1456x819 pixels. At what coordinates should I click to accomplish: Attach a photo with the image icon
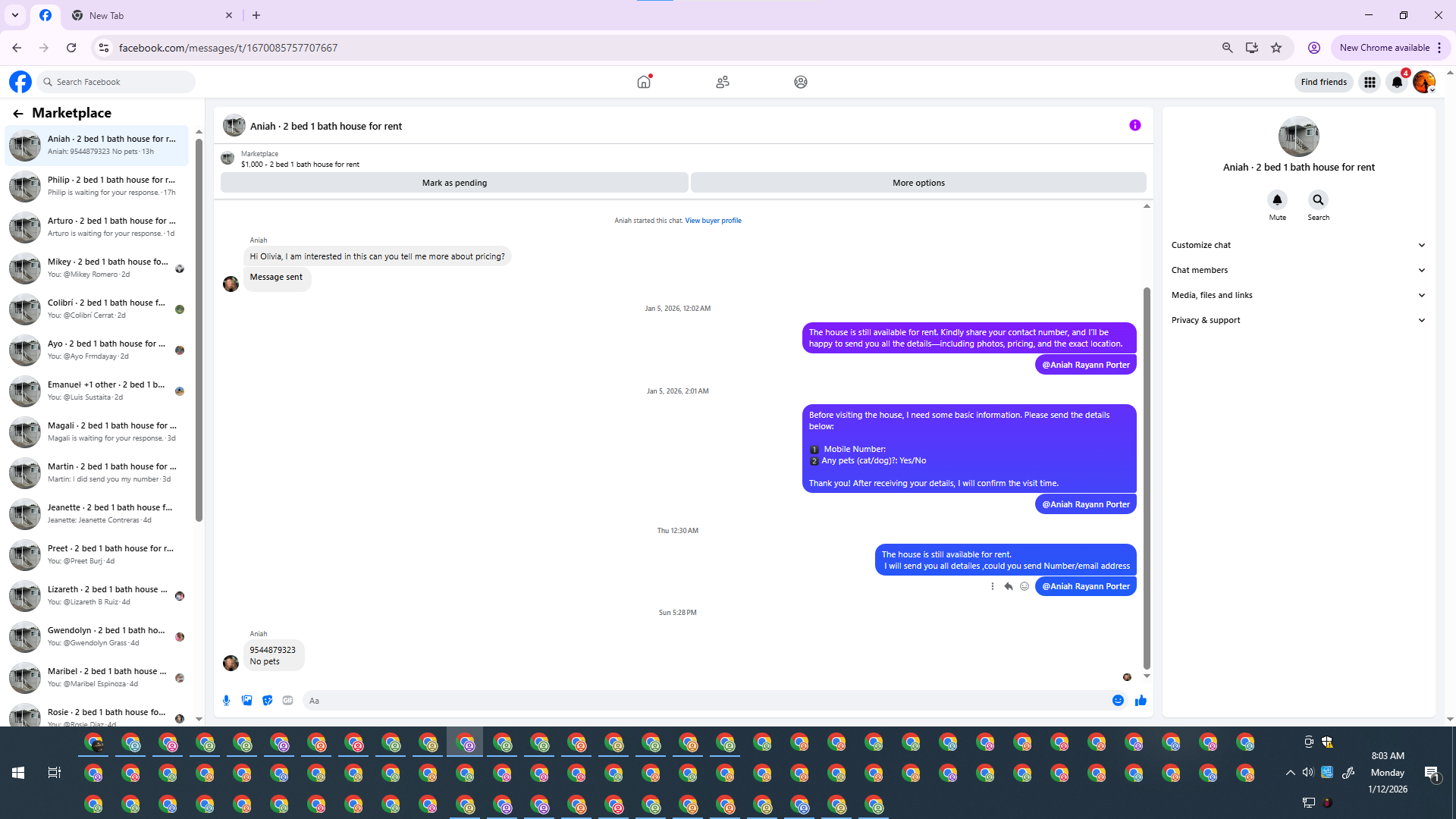click(246, 701)
